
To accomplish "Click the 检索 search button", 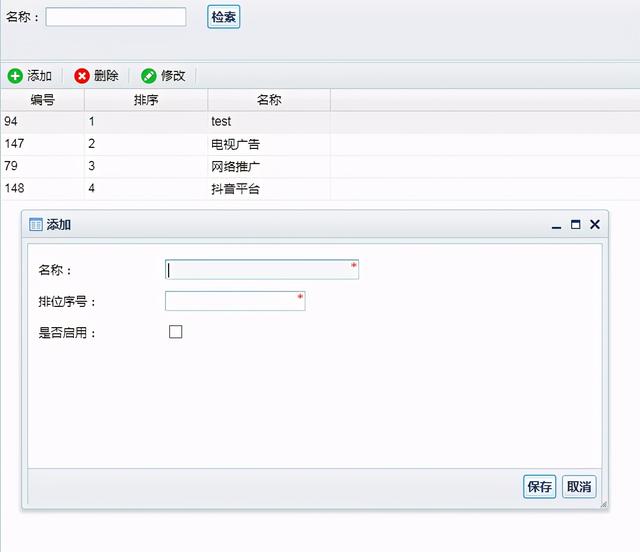I will [x=224, y=17].
